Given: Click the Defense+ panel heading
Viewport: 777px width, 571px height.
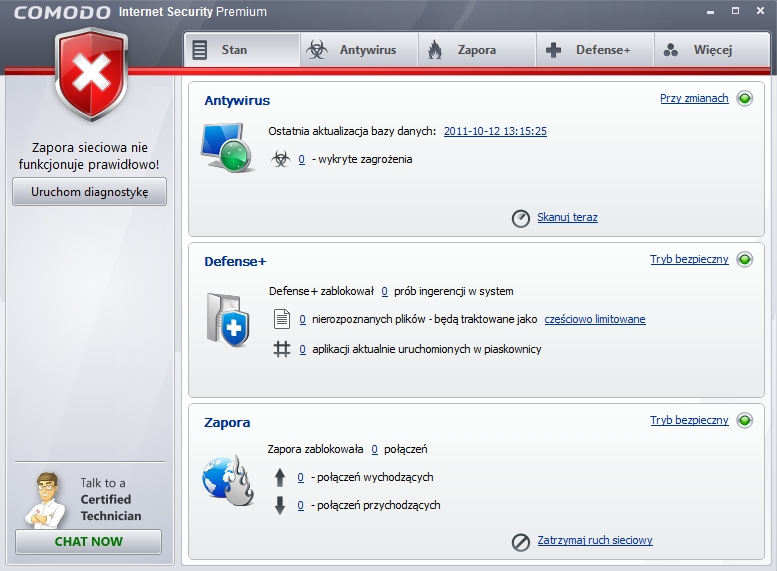Looking at the screenshot, I should [235, 262].
